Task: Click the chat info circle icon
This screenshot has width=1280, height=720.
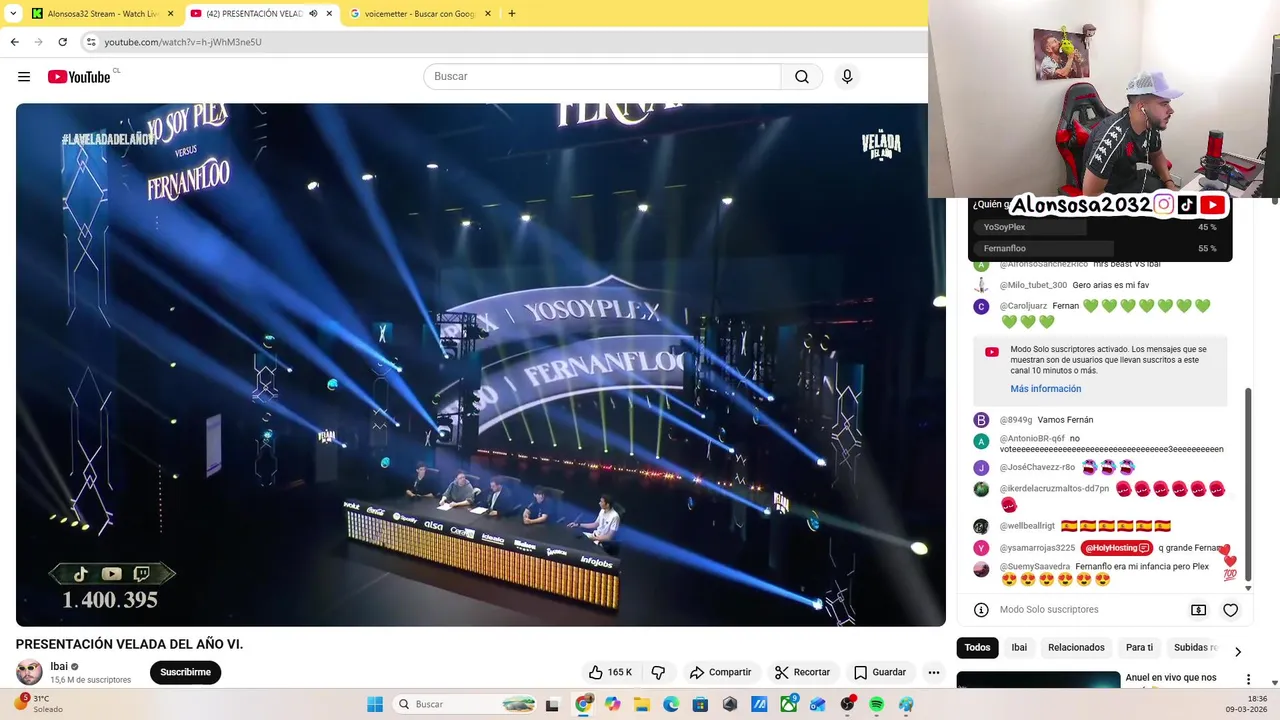Action: point(981,610)
